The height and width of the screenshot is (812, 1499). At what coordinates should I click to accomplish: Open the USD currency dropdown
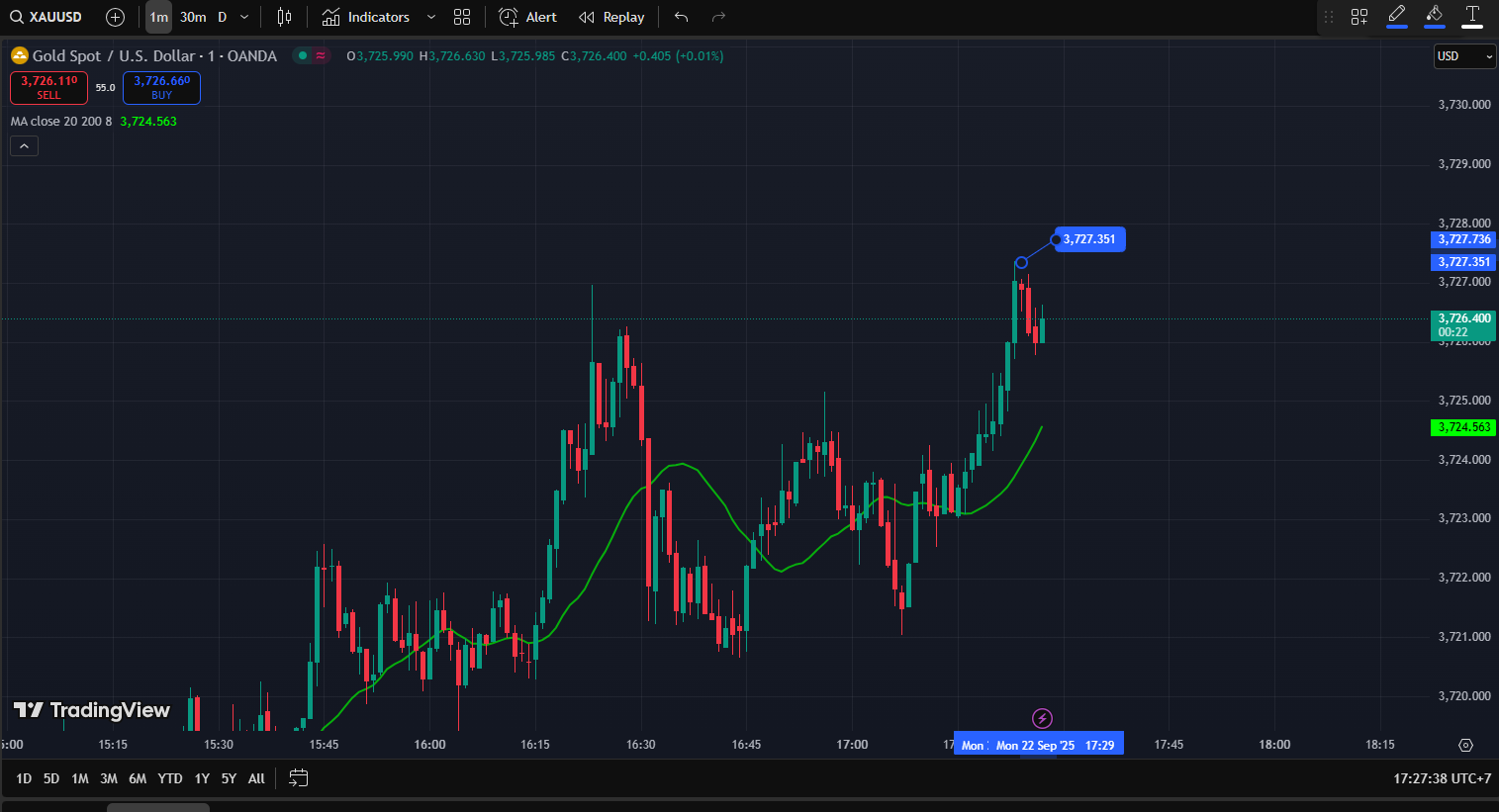tap(1464, 56)
